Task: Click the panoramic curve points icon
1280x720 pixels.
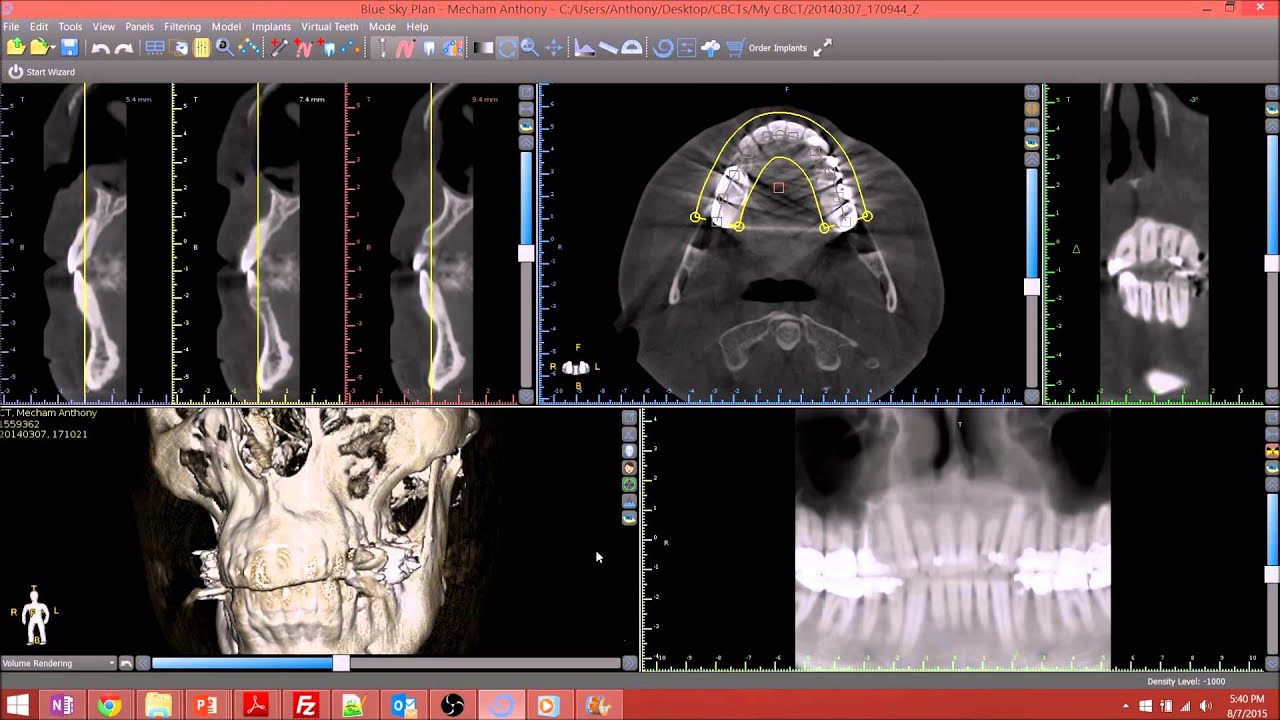Action: coord(248,47)
